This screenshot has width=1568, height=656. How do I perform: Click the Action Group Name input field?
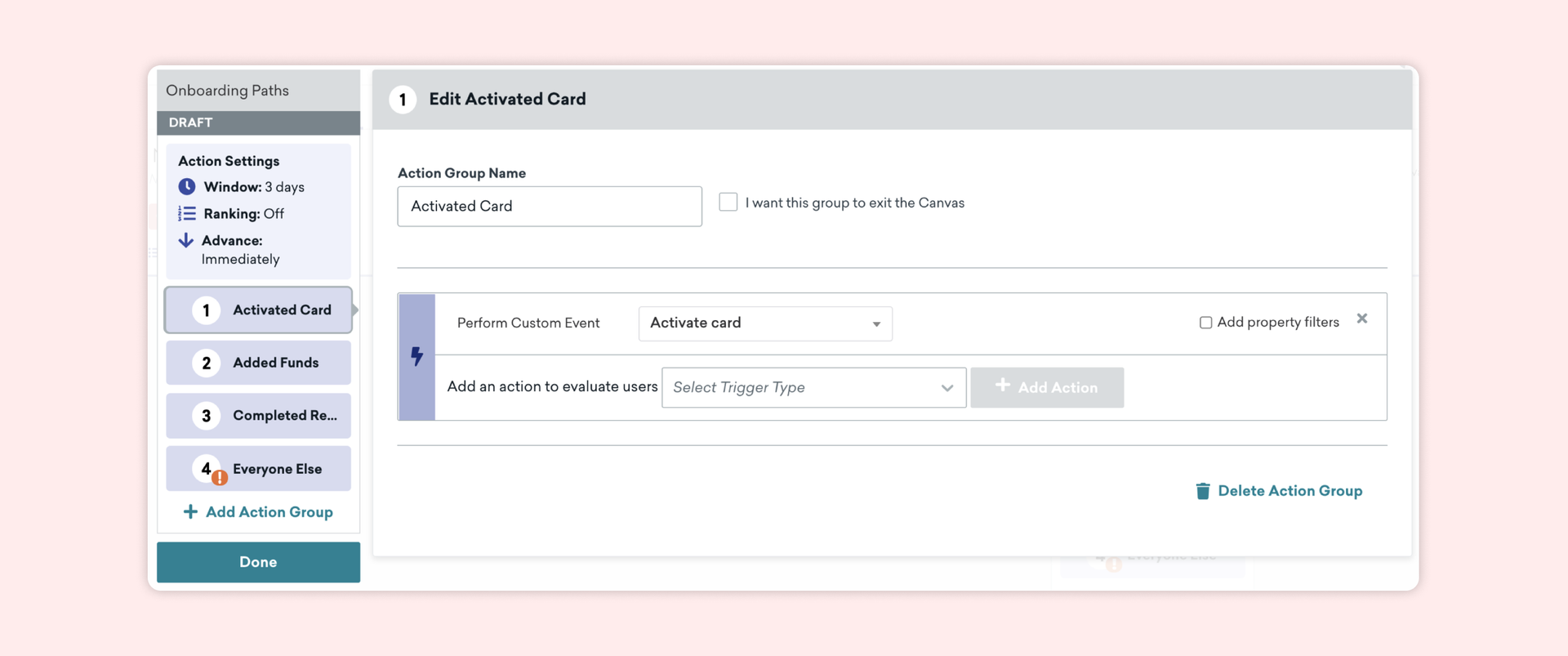pyautogui.click(x=550, y=206)
